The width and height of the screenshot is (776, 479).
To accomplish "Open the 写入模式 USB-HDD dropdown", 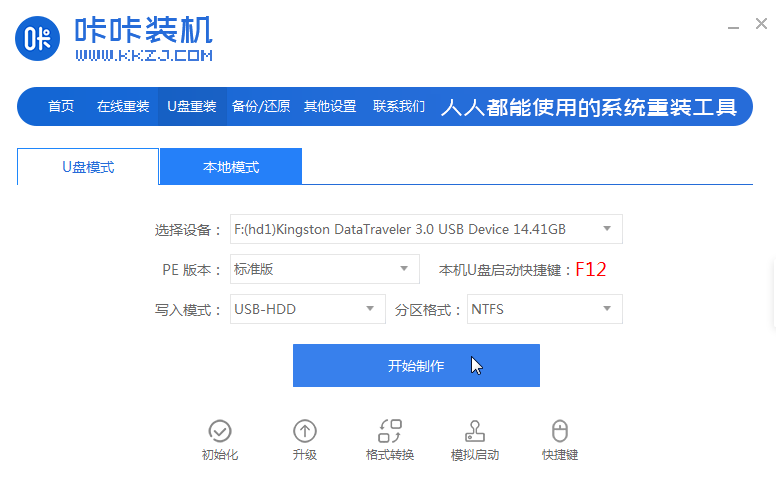I will click(308, 309).
